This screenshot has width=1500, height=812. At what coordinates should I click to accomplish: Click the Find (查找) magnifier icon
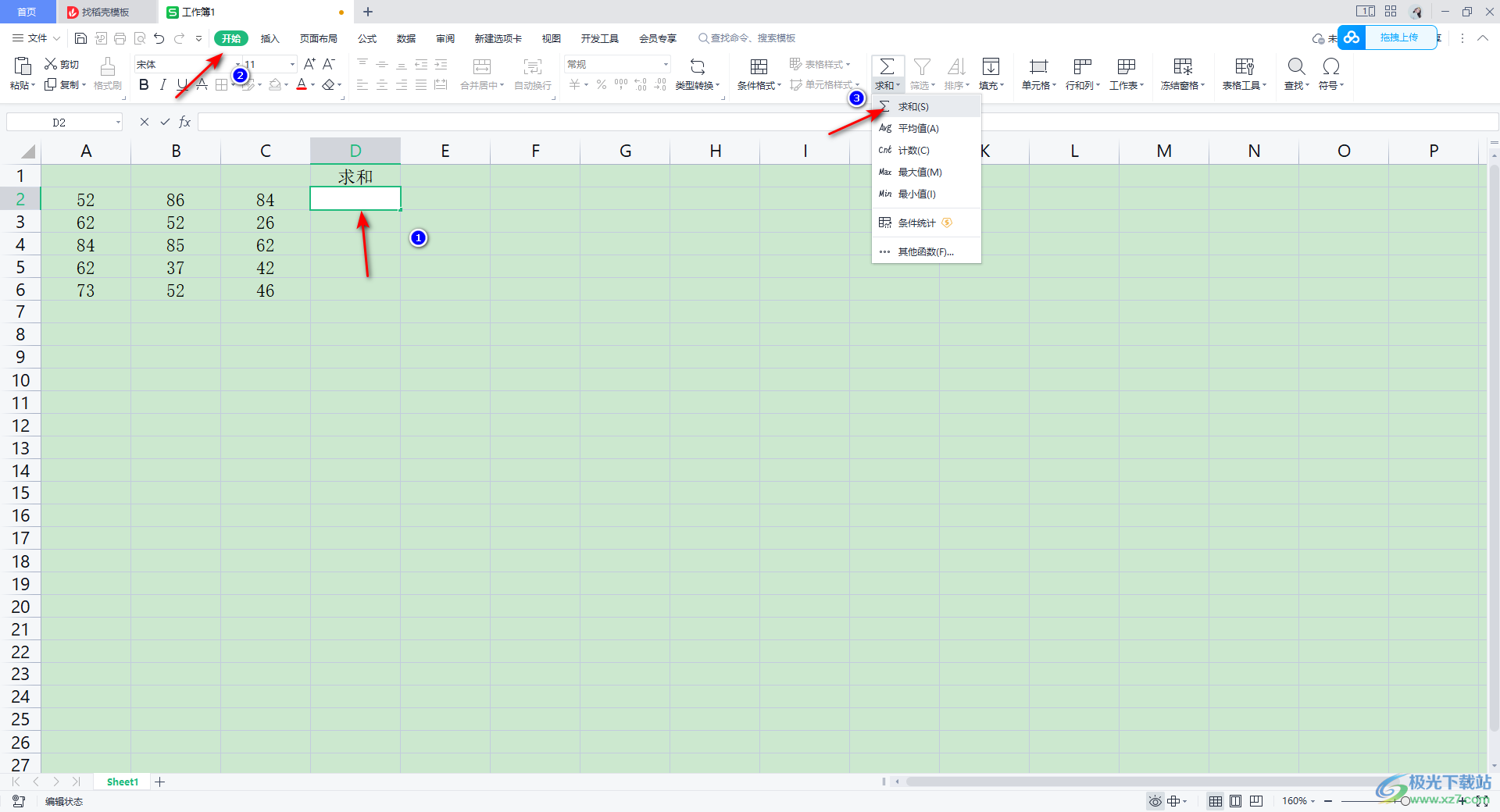pyautogui.click(x=1297, y=66)
